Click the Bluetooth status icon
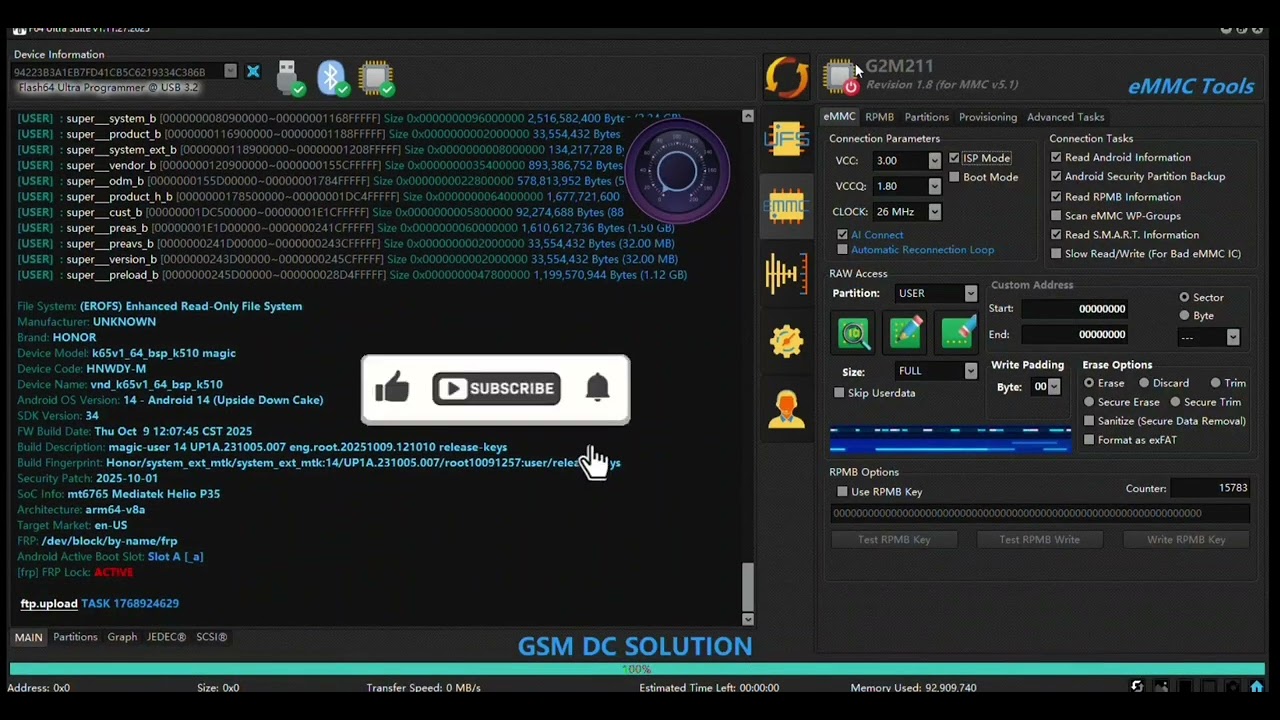Image resolution: width=1280 pixels, height=720 pixels. (x=332, y=78)
